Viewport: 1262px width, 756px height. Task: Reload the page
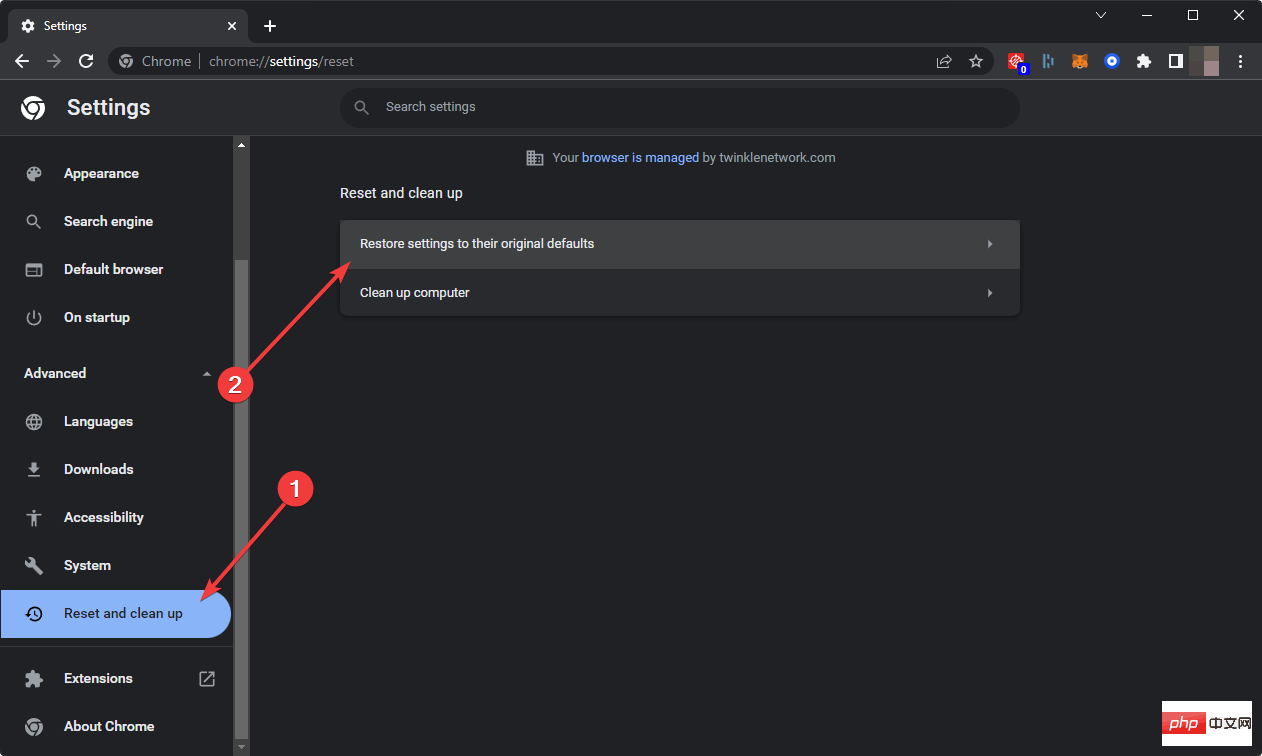[x=86, y=61]
